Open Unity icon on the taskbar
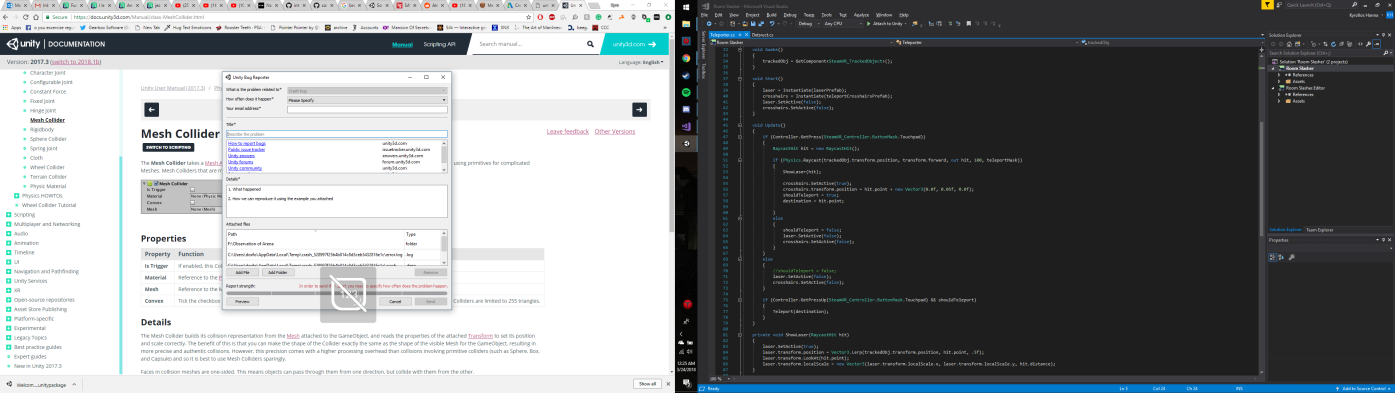 pos(687,144)
